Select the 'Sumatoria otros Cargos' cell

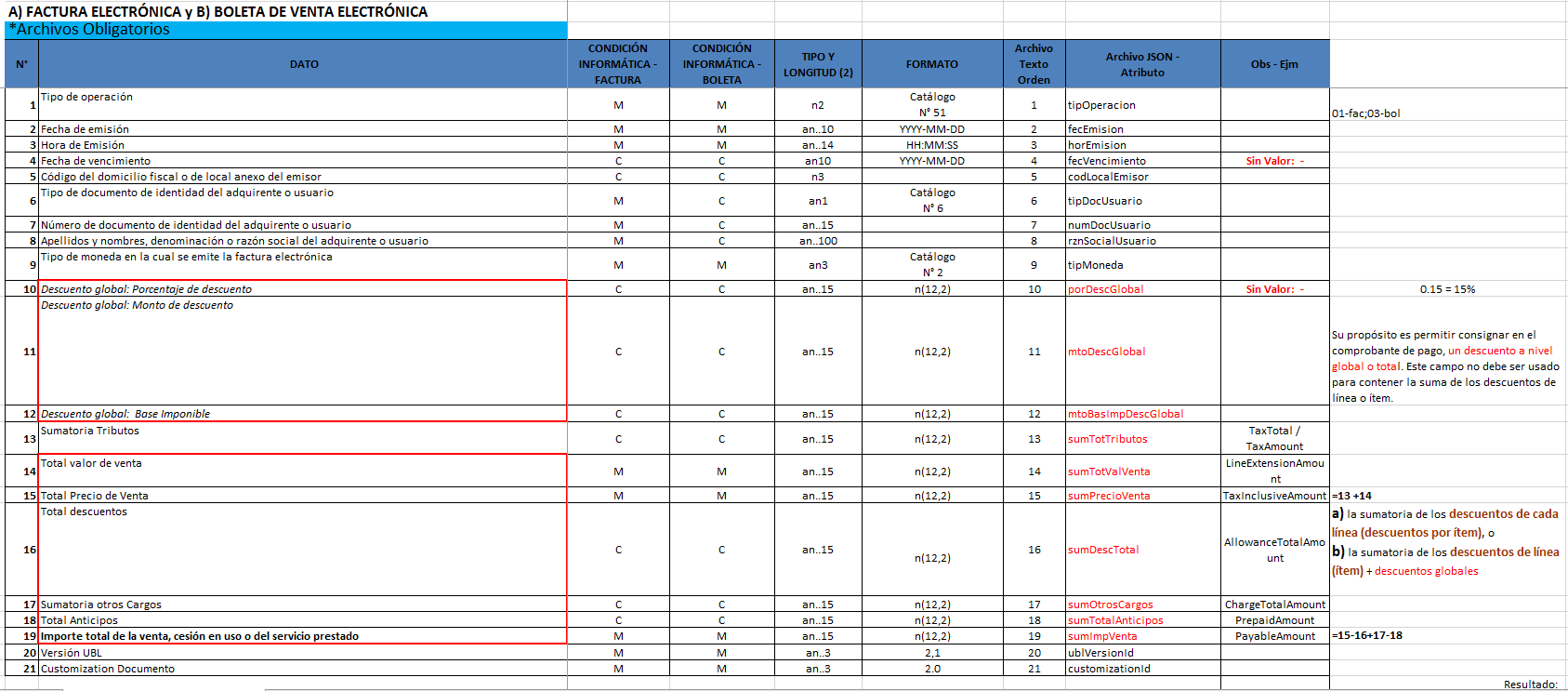pyautogui.click(x=303, y=605)
